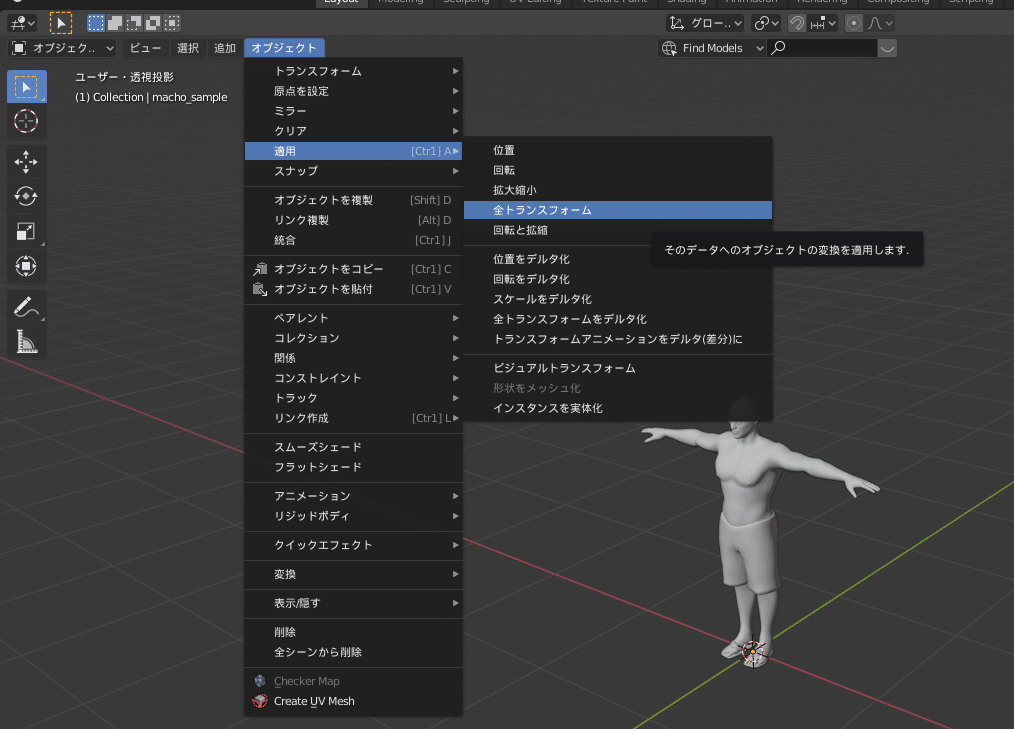1014x729 pixels.
Task: Toggle proportional editing
Action: tap(854, 23)
